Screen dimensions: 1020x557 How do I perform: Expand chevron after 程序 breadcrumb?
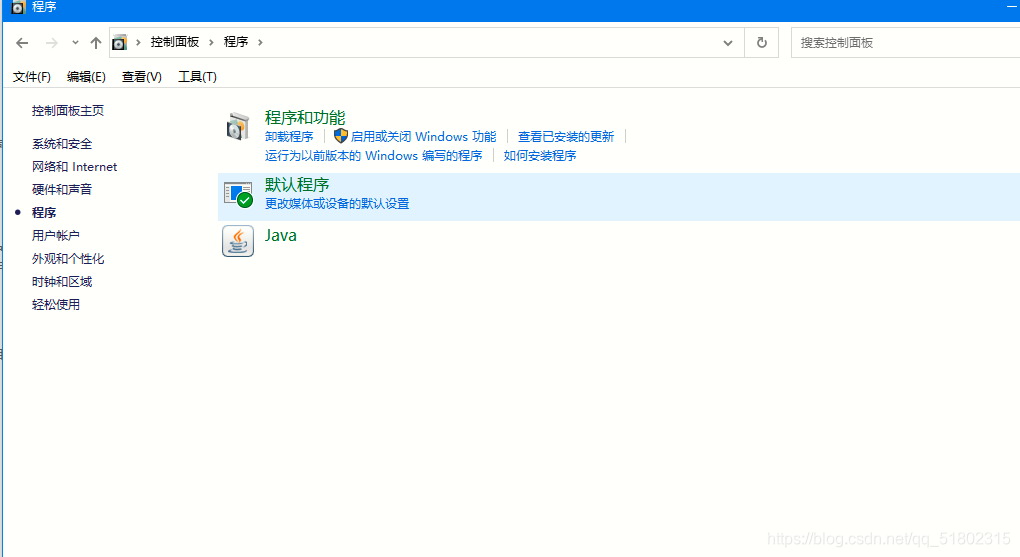[260, 42]
